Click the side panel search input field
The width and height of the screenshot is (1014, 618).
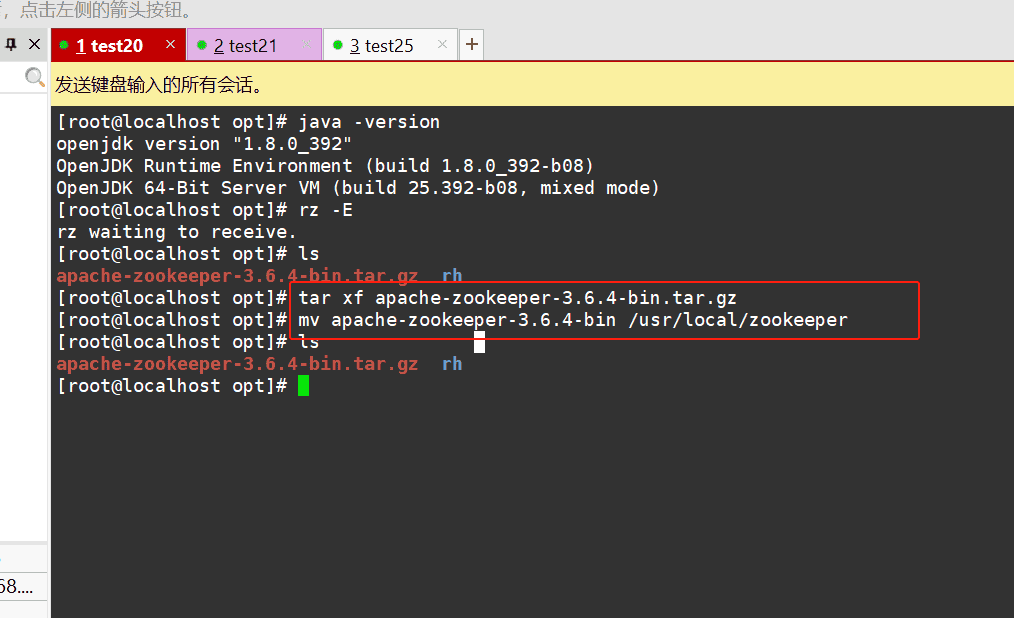tap(12, 77)
